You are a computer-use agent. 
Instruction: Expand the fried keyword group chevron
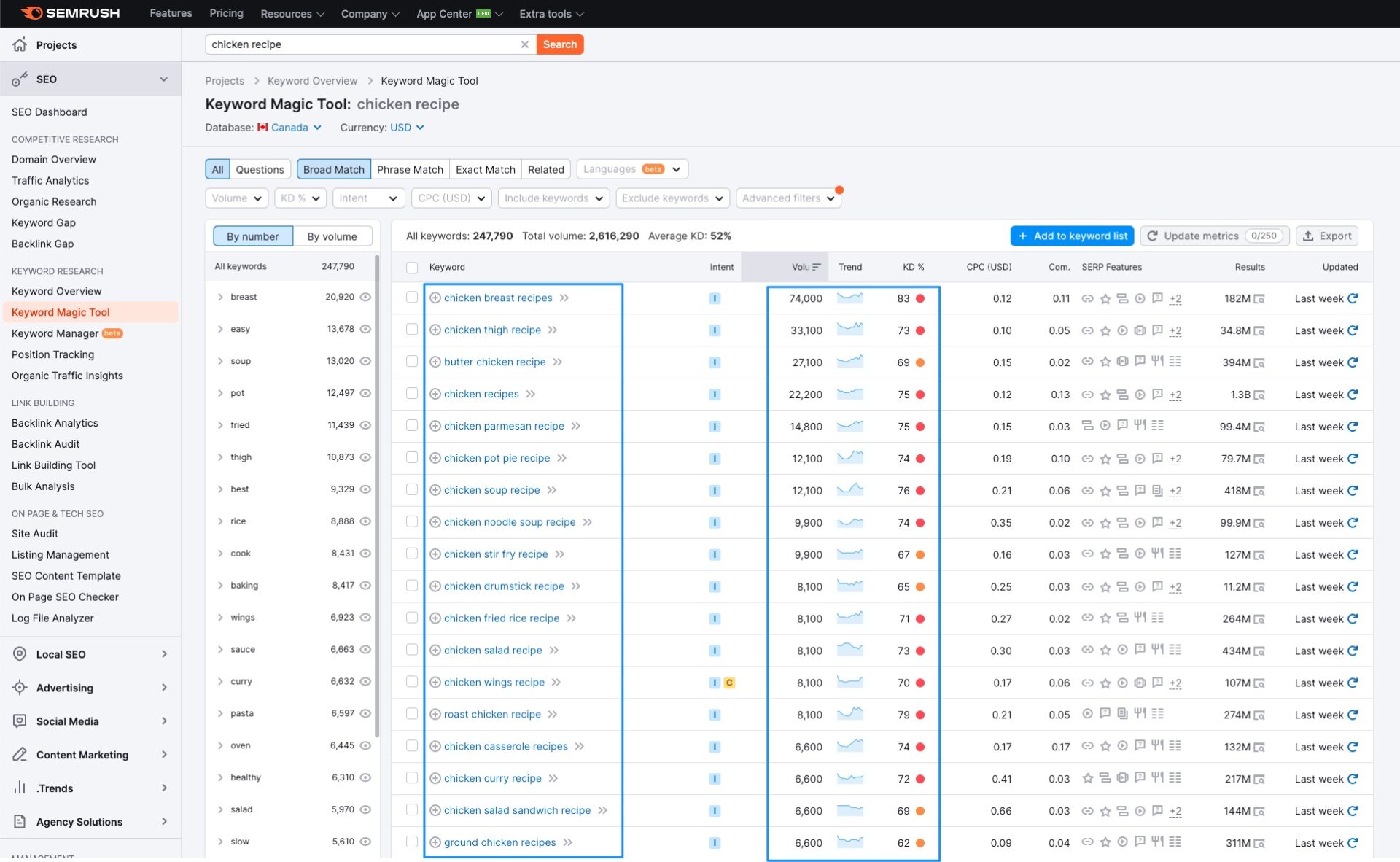(220, 425)
